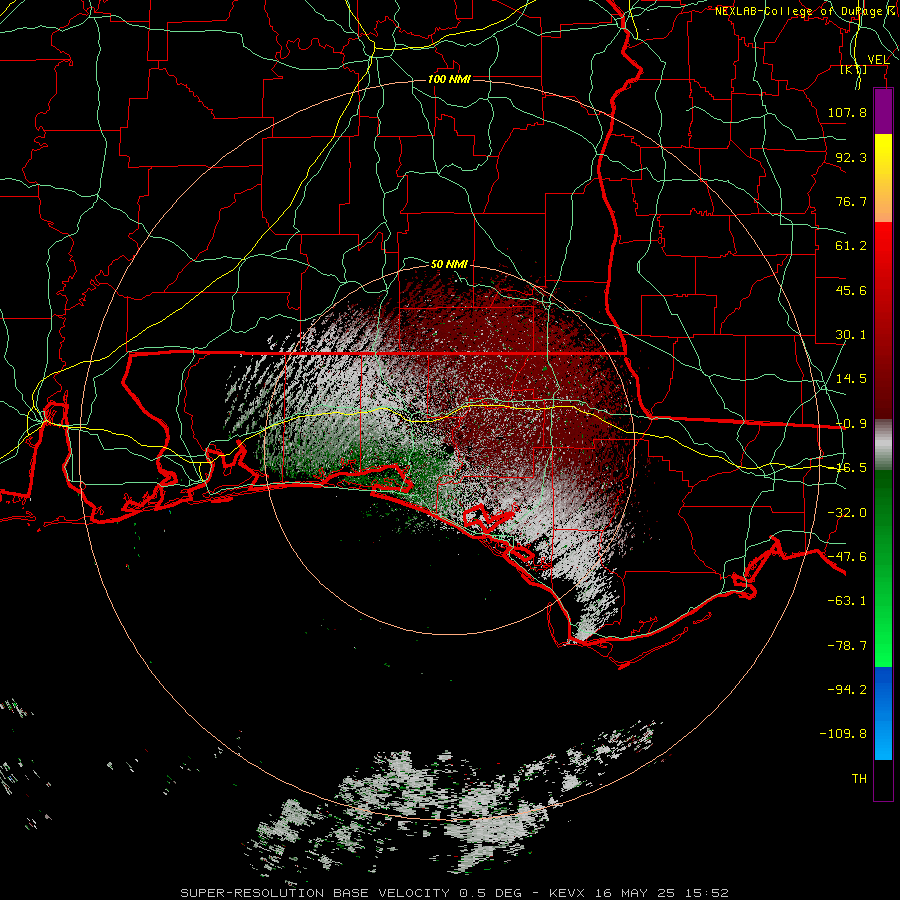This screenshot has height=900, width=900.
Task: Click the TH label under the scale
Action: tap(859, 779)
